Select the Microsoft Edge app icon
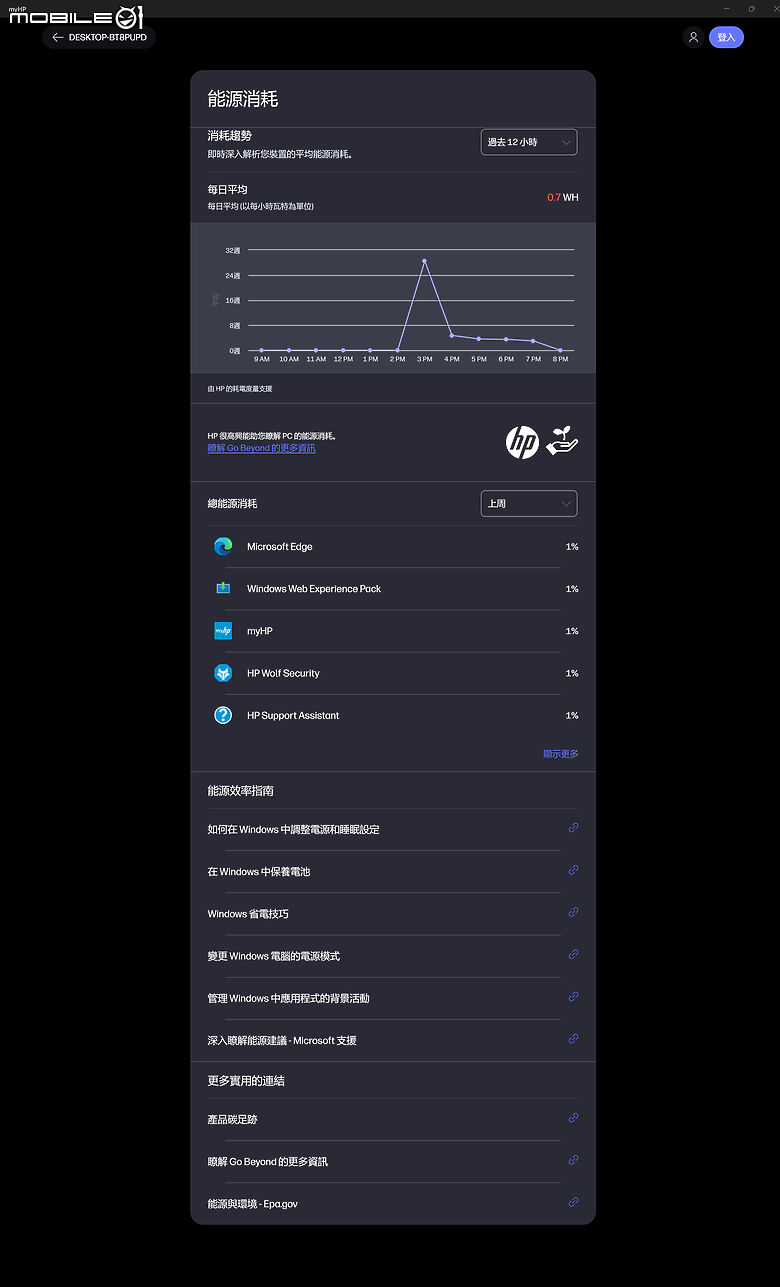Image resolution: width=780 pixels, height=1287 pixels. pyautogui.click(x=223, y=546)
